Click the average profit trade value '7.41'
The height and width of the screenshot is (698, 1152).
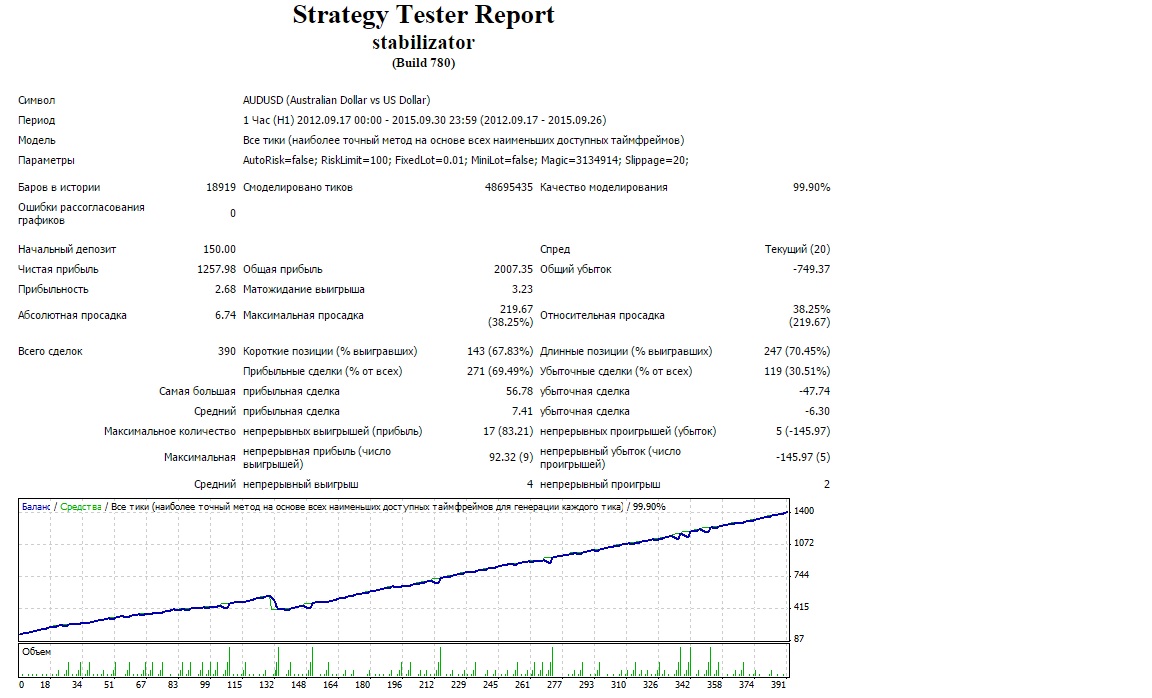522,411
